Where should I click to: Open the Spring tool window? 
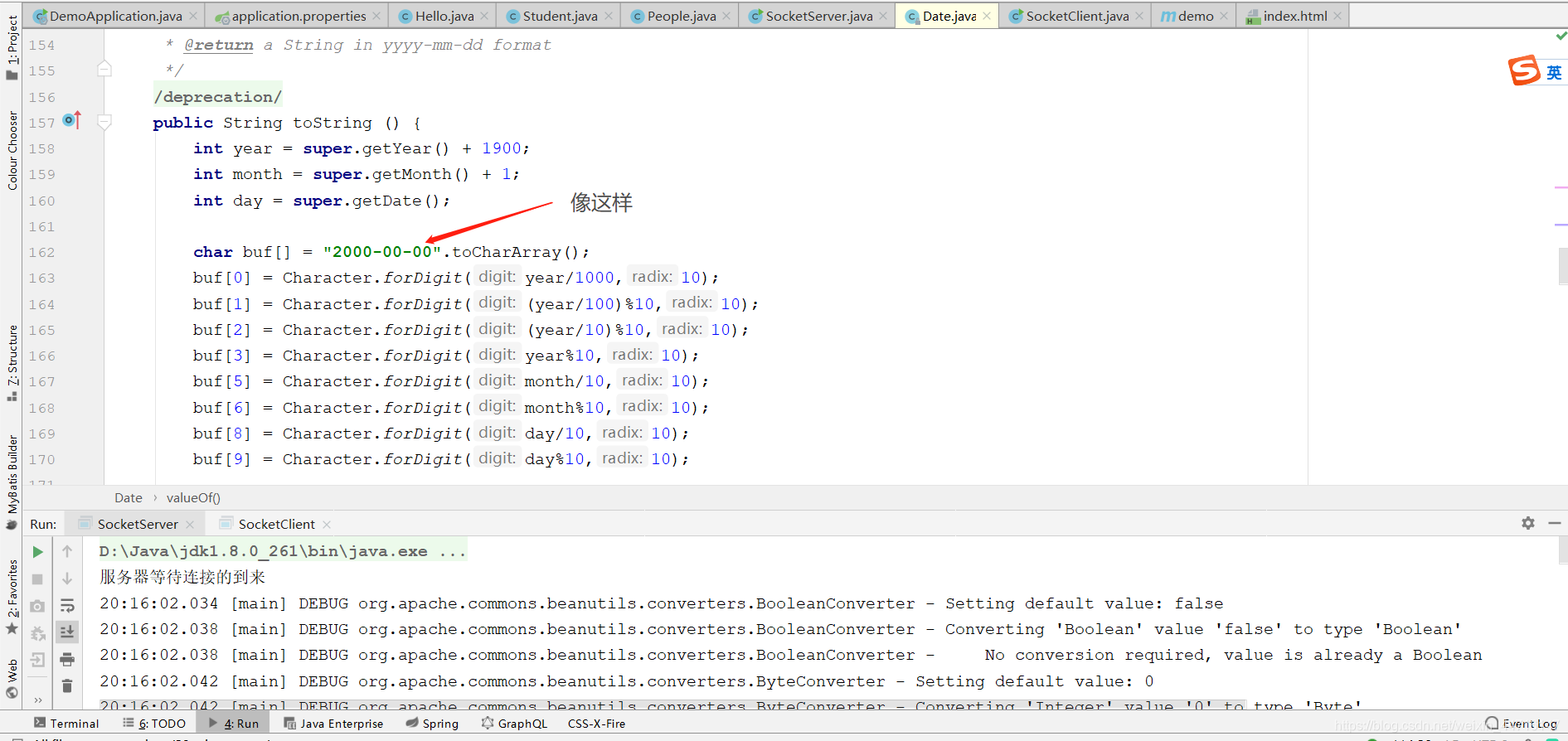click(432, 724)
